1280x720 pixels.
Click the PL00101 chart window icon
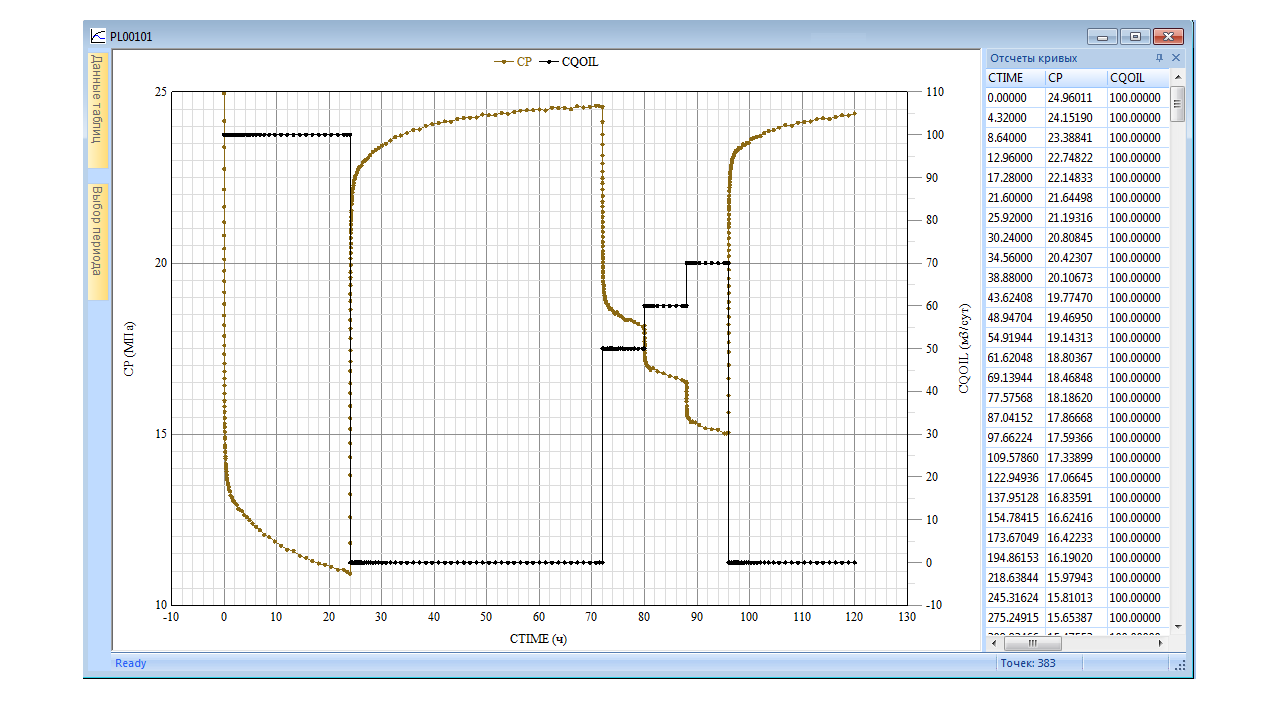pyautogui.click(x=98, y=36)
